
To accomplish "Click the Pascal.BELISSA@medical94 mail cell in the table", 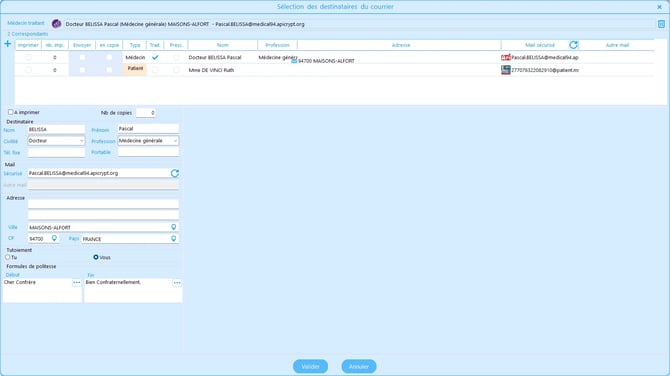I will click(x=545, y=57).
